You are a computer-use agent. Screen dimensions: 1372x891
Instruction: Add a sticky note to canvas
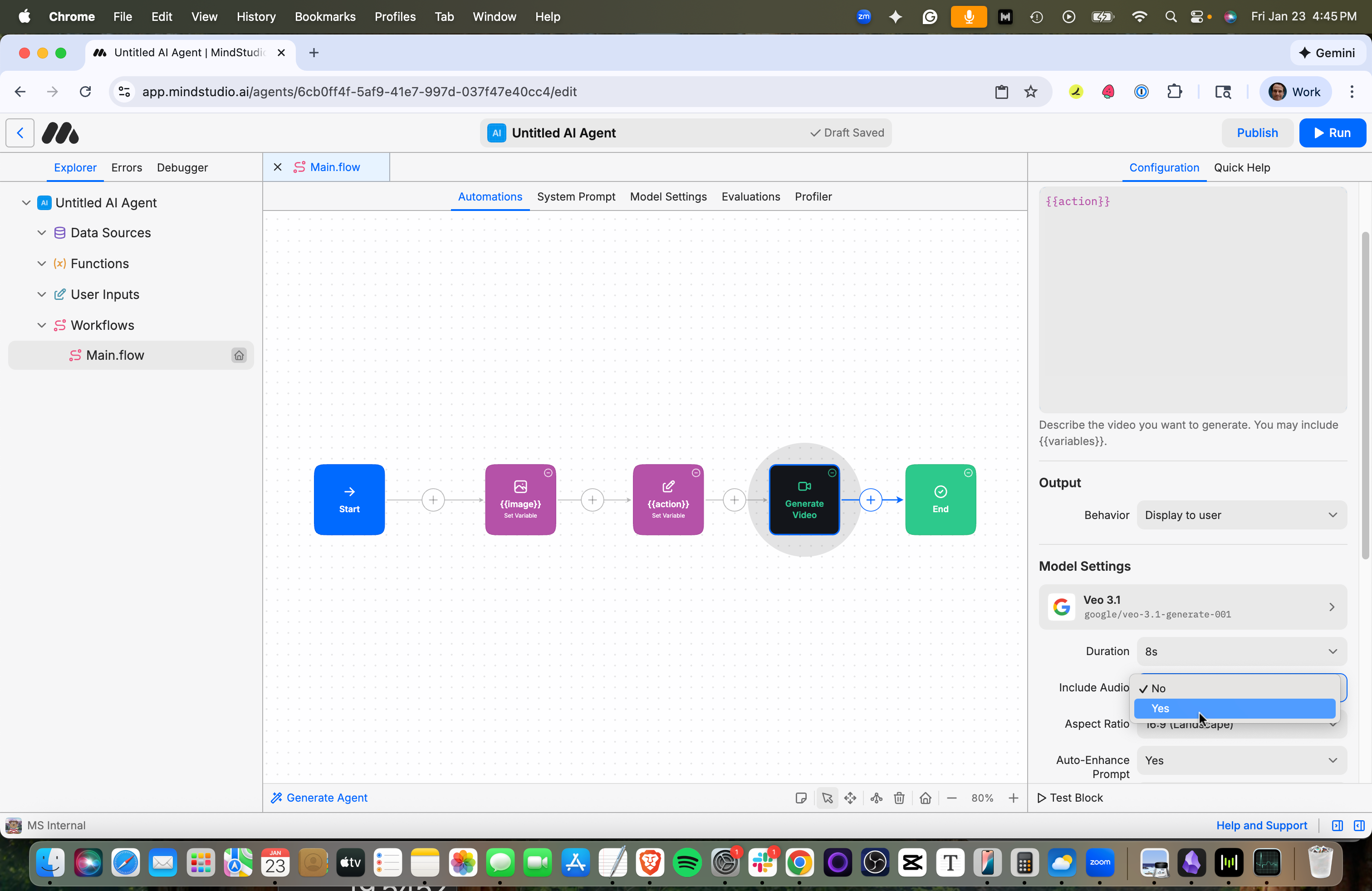coord(801,798)
